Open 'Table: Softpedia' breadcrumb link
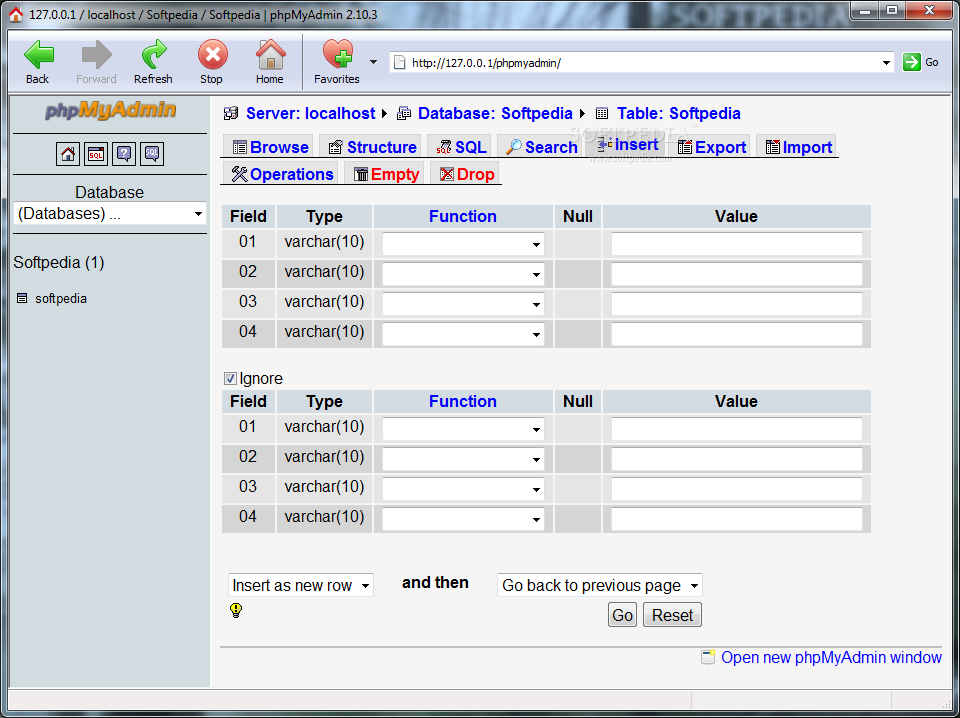The height and width of the screenshot is (718, 960). 678,113
